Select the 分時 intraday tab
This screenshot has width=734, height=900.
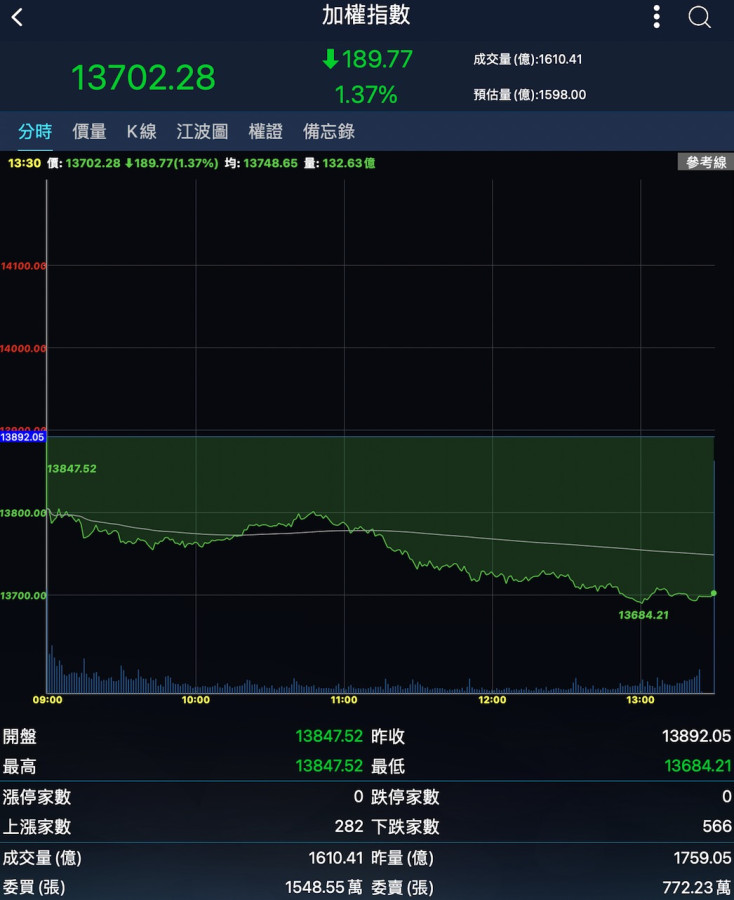click(35, 131)
